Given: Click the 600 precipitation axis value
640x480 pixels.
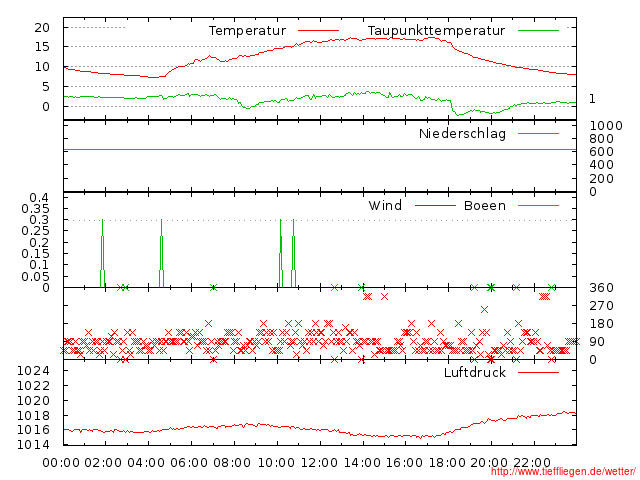Looking at the screenshot, I should [601, 152].
